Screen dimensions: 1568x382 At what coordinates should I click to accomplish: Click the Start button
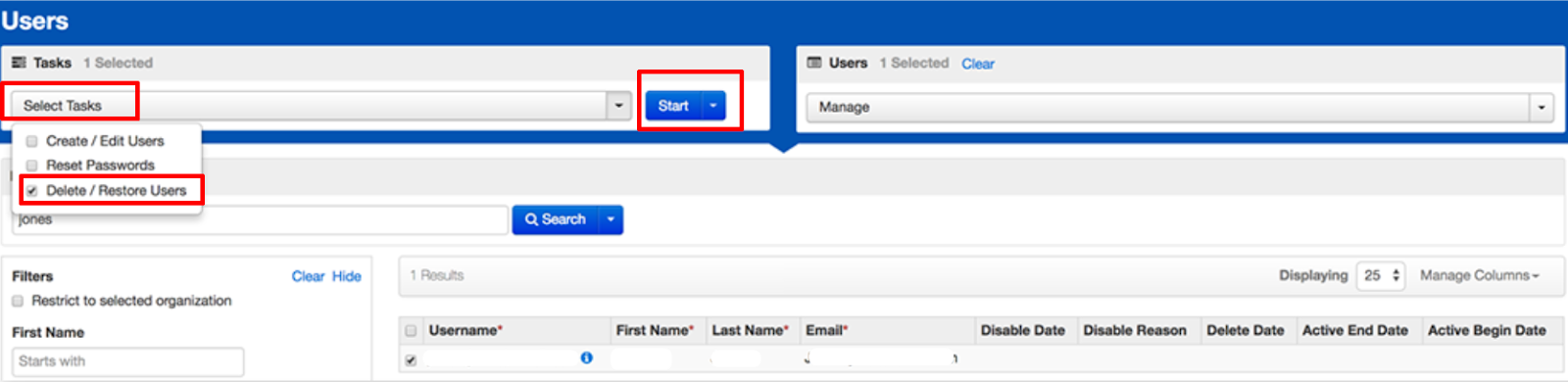coord(673,106)
